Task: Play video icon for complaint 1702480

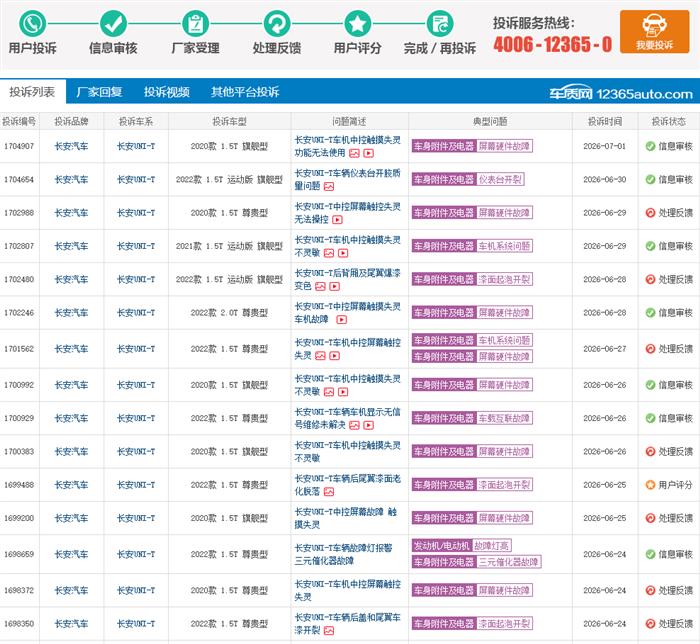Action: click(x=334, y=287)
